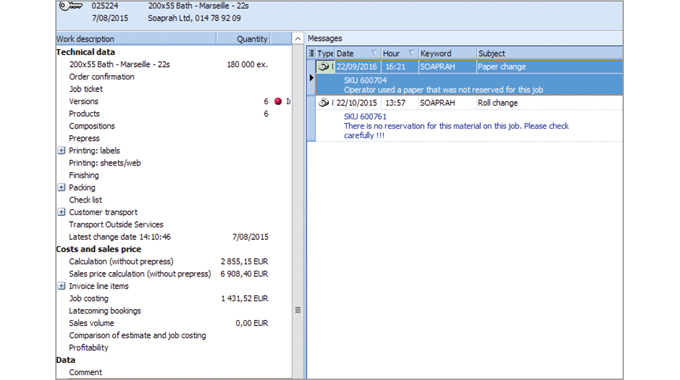
Task: Sort messages by Hour column header
Action: [x=399, y=53]
